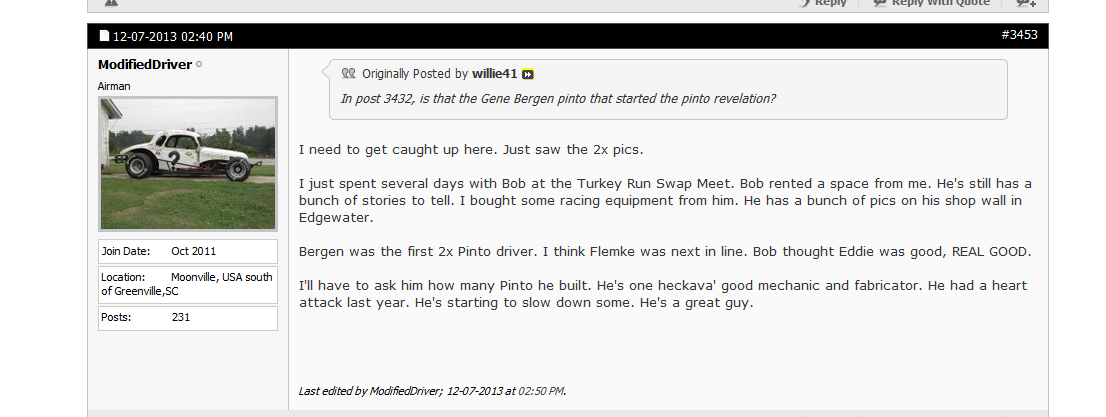Viewport: 1106px width, 417px height.
Task: Click ModifiedDriver's offline status circle icon
Action: click(199, 64)
